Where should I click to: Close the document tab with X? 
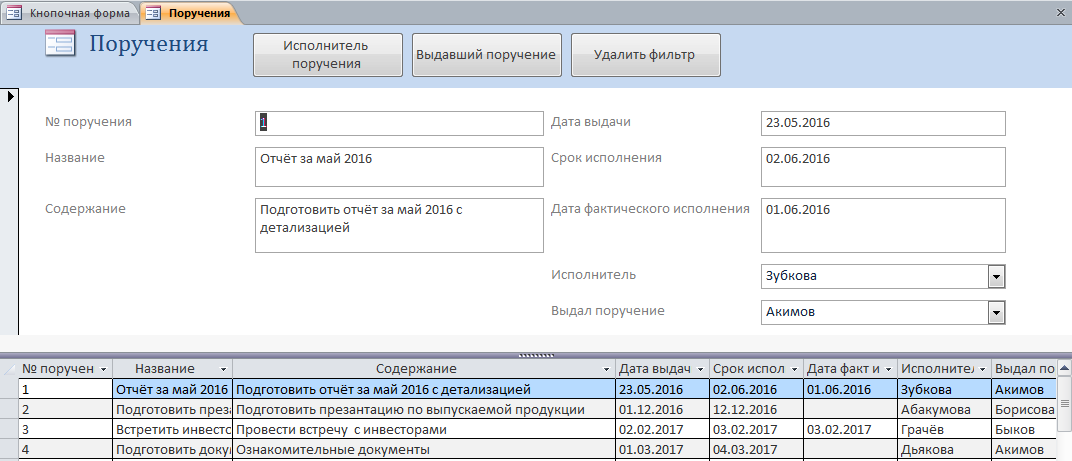pos(1060,12)
